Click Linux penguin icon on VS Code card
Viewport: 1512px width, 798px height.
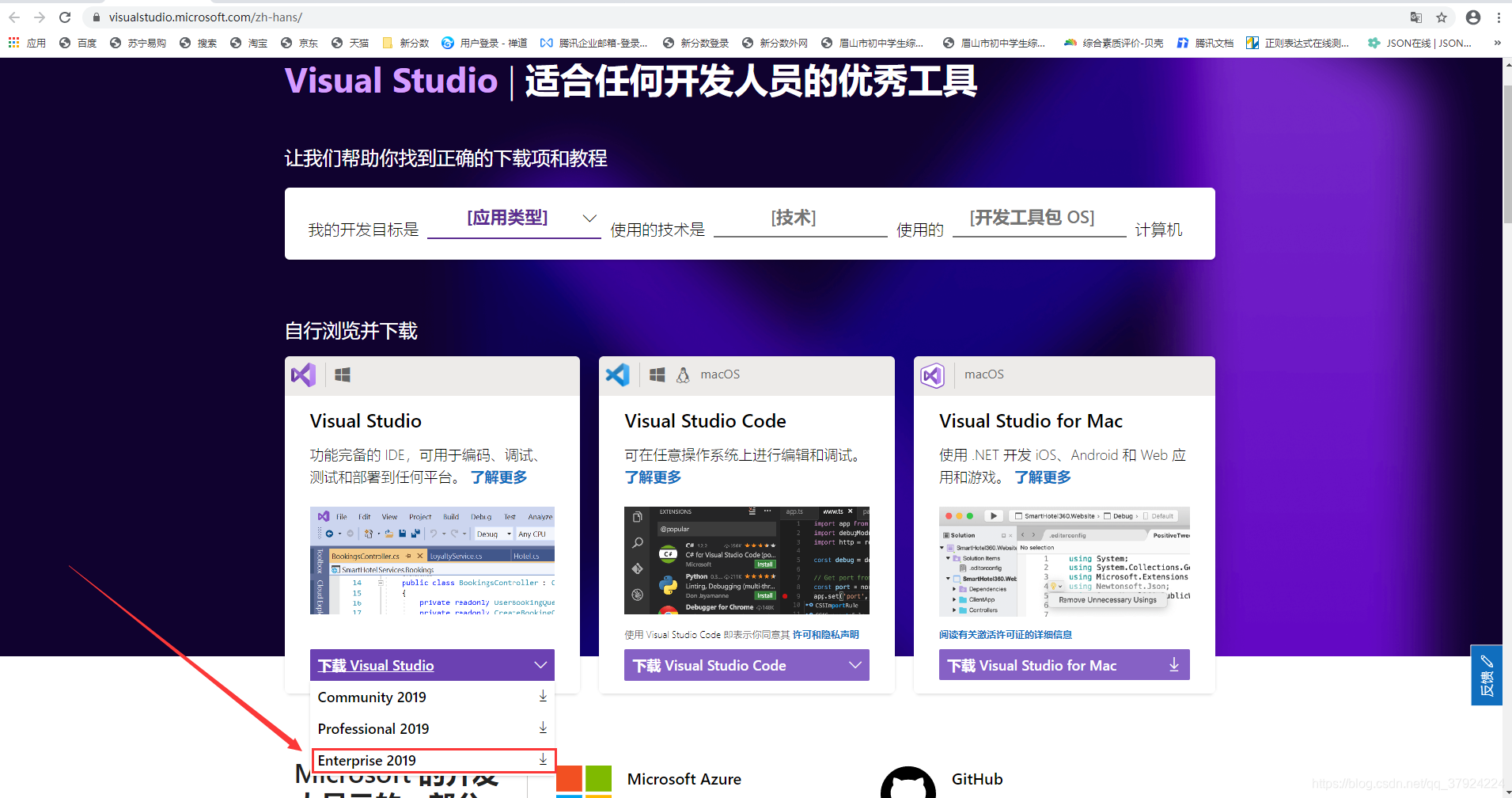click(683, 374)
